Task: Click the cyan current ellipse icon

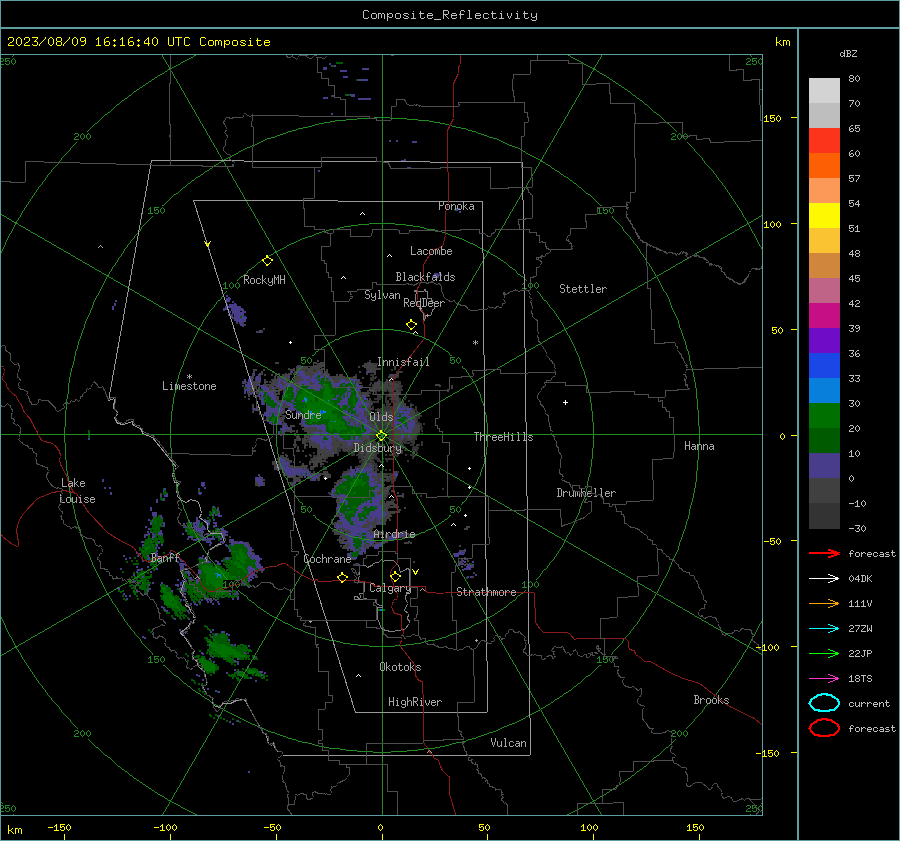Action: (824, 703)
